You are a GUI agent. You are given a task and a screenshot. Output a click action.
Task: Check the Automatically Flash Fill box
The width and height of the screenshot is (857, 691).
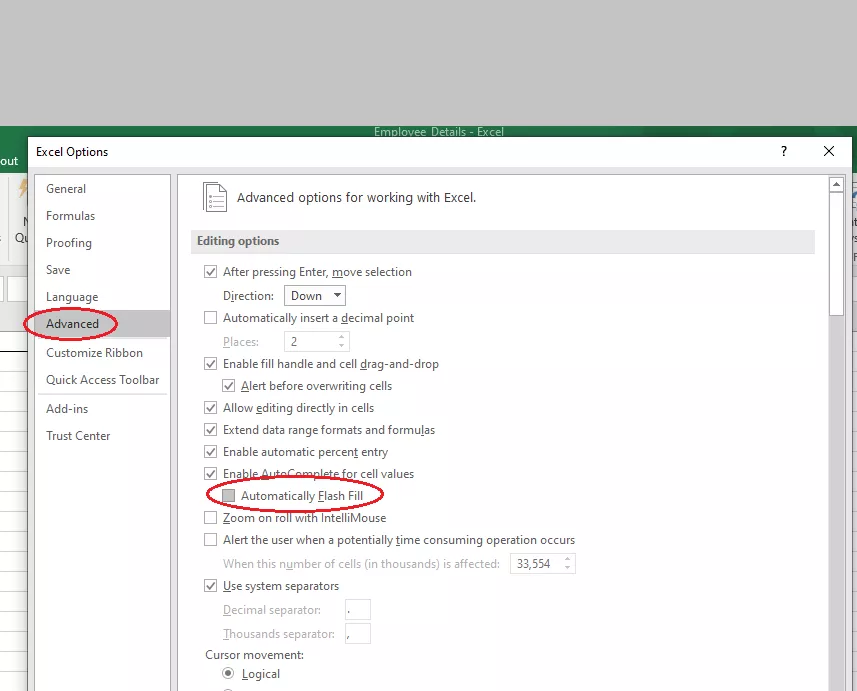(x=228, y=496)
